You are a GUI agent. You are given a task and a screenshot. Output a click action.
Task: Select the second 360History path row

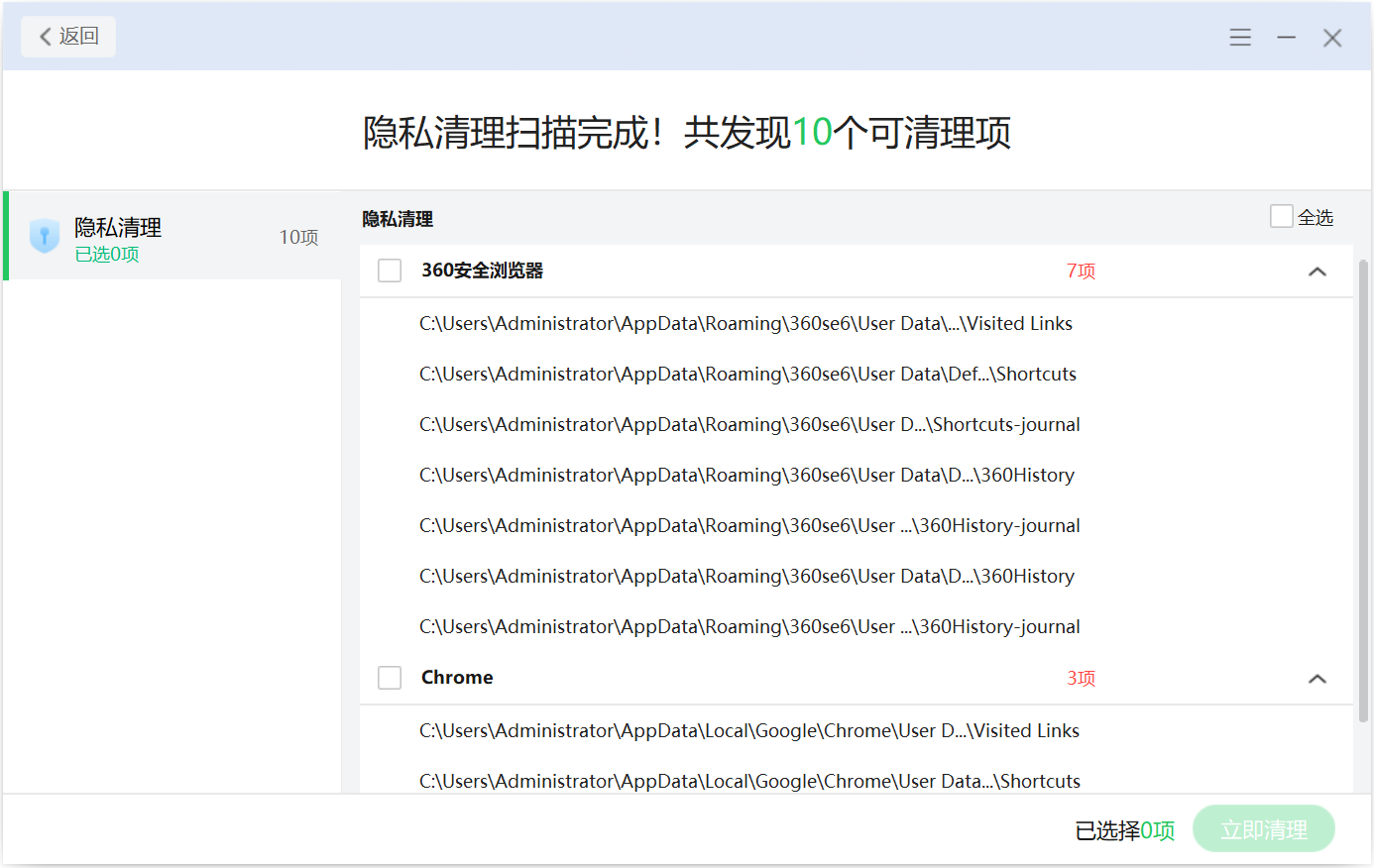pyautogui.click(x=746, y=577)
